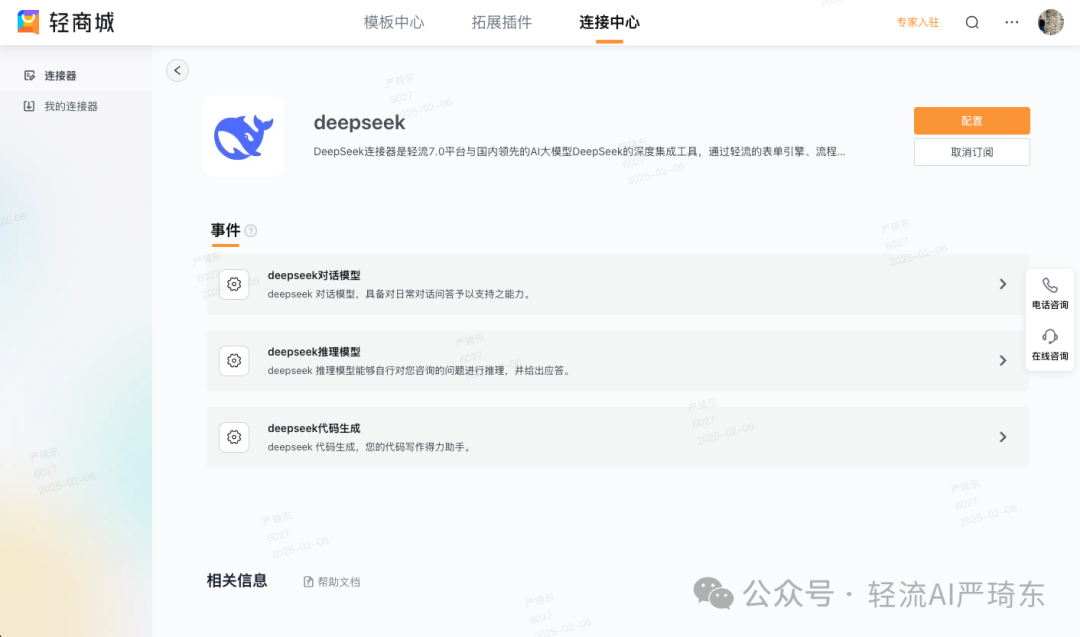The height and width of the screenshot is (637, 1080).
Task: Switch to the 模板中心 tab
Action: click(x=394, y=21)
